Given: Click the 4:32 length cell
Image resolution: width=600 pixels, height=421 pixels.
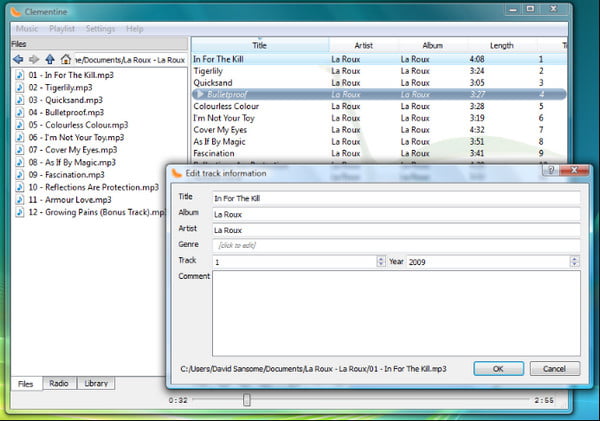Looking at the screenshot, I should click(477, 130).
